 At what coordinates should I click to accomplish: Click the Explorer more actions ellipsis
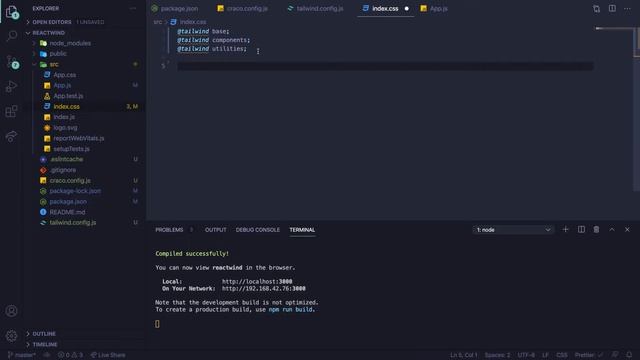pos(133,8)
